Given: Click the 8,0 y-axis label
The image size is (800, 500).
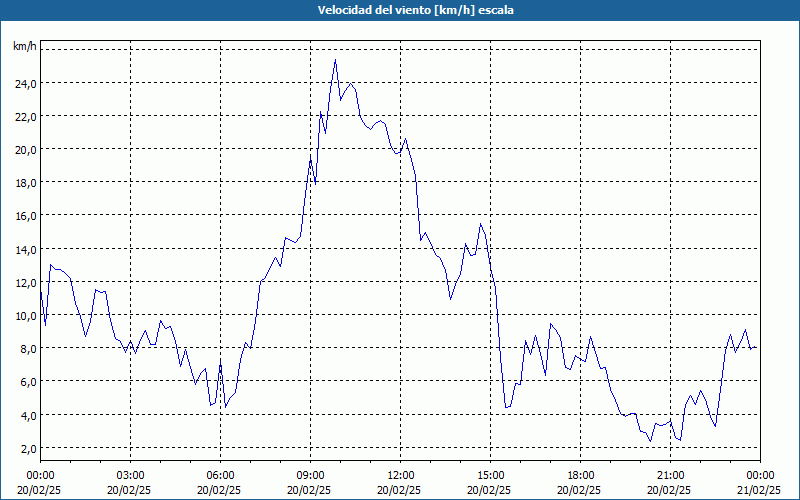Looking at the screenshot, I should coord(28,348).
